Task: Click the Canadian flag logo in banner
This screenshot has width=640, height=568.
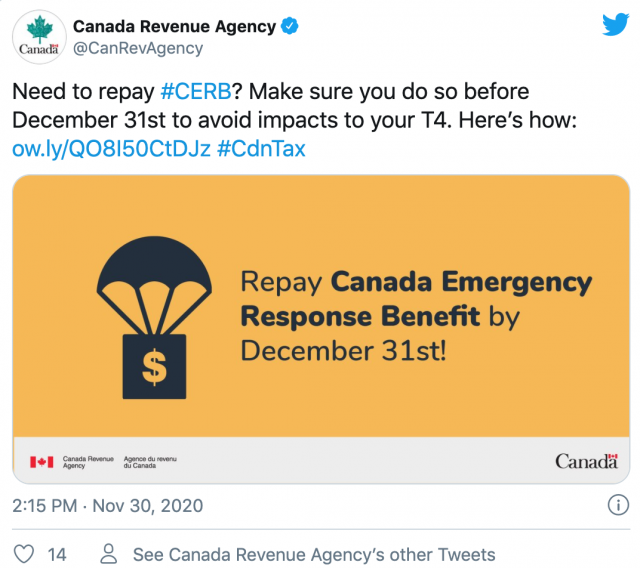Action: point(41,462)
